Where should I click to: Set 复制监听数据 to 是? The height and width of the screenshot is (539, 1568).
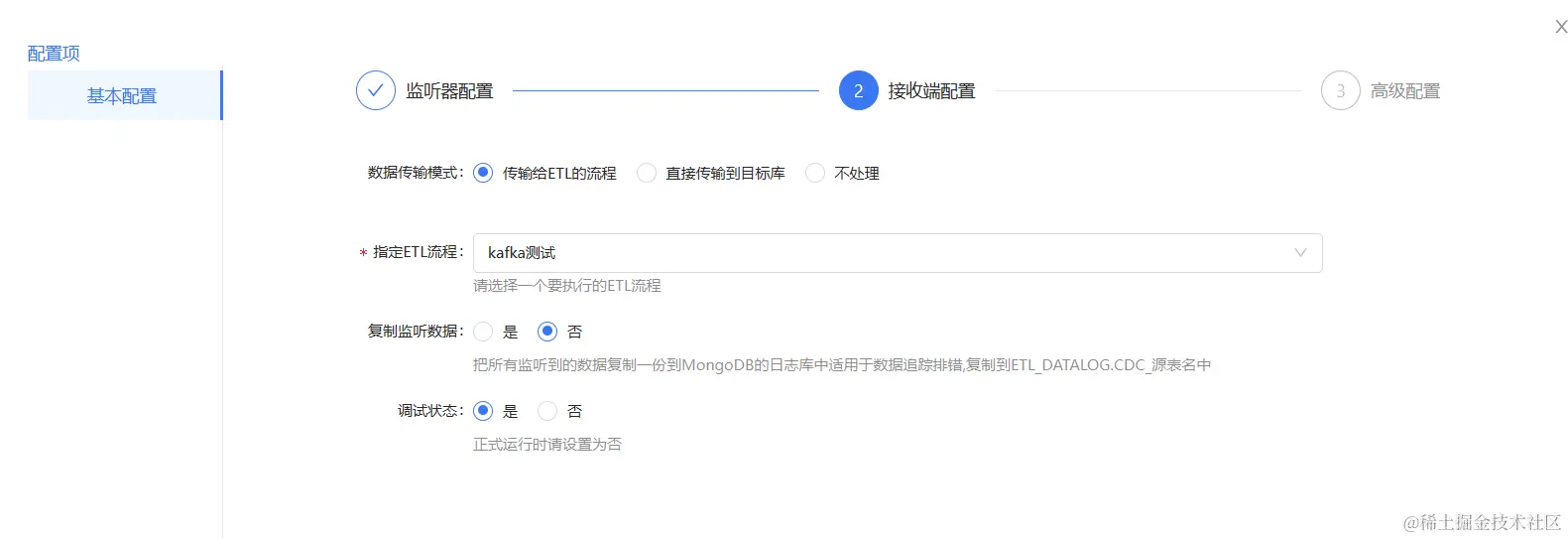point(483,332)
